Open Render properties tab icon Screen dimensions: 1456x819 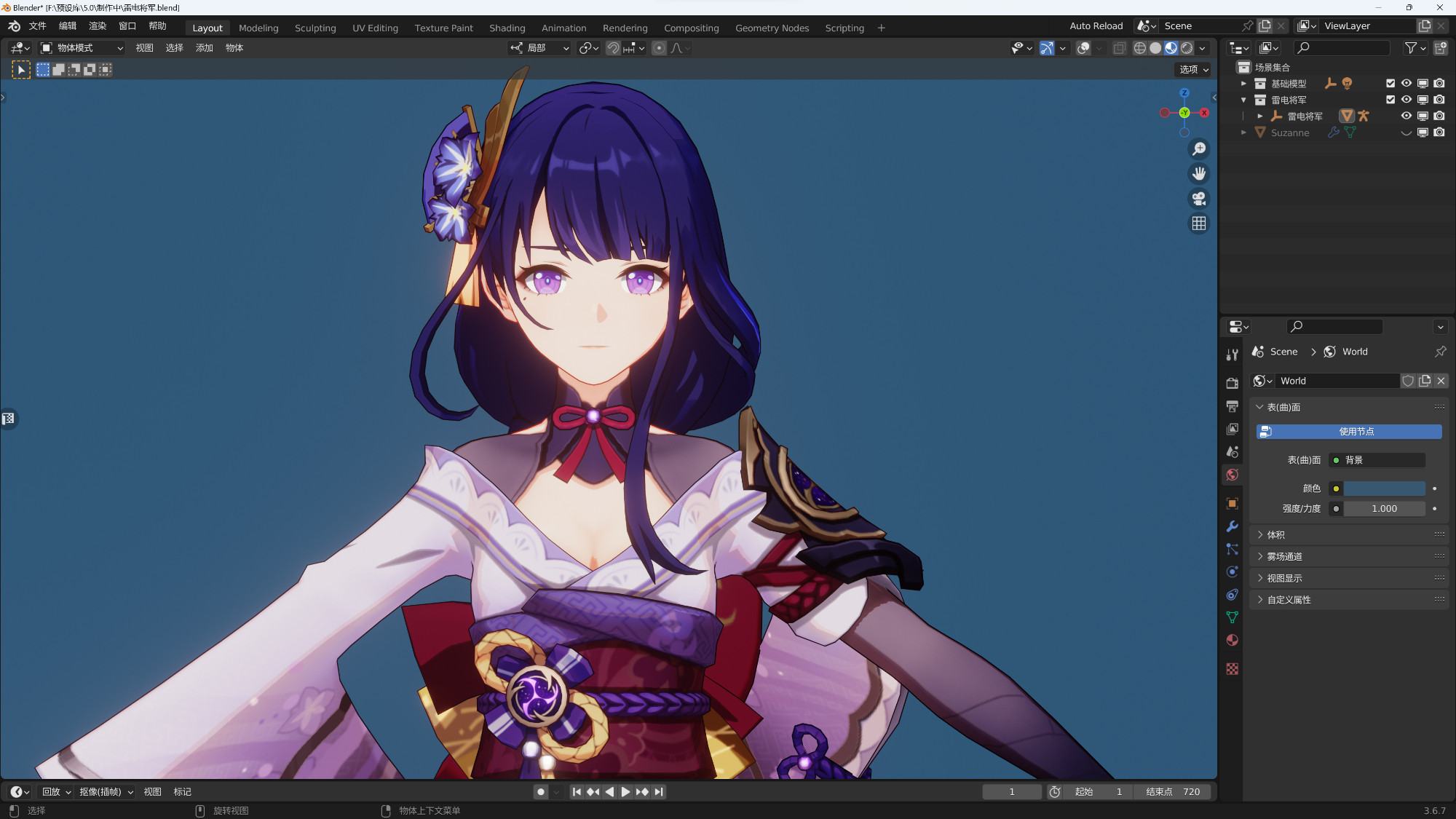click(x=1232, y=383)
